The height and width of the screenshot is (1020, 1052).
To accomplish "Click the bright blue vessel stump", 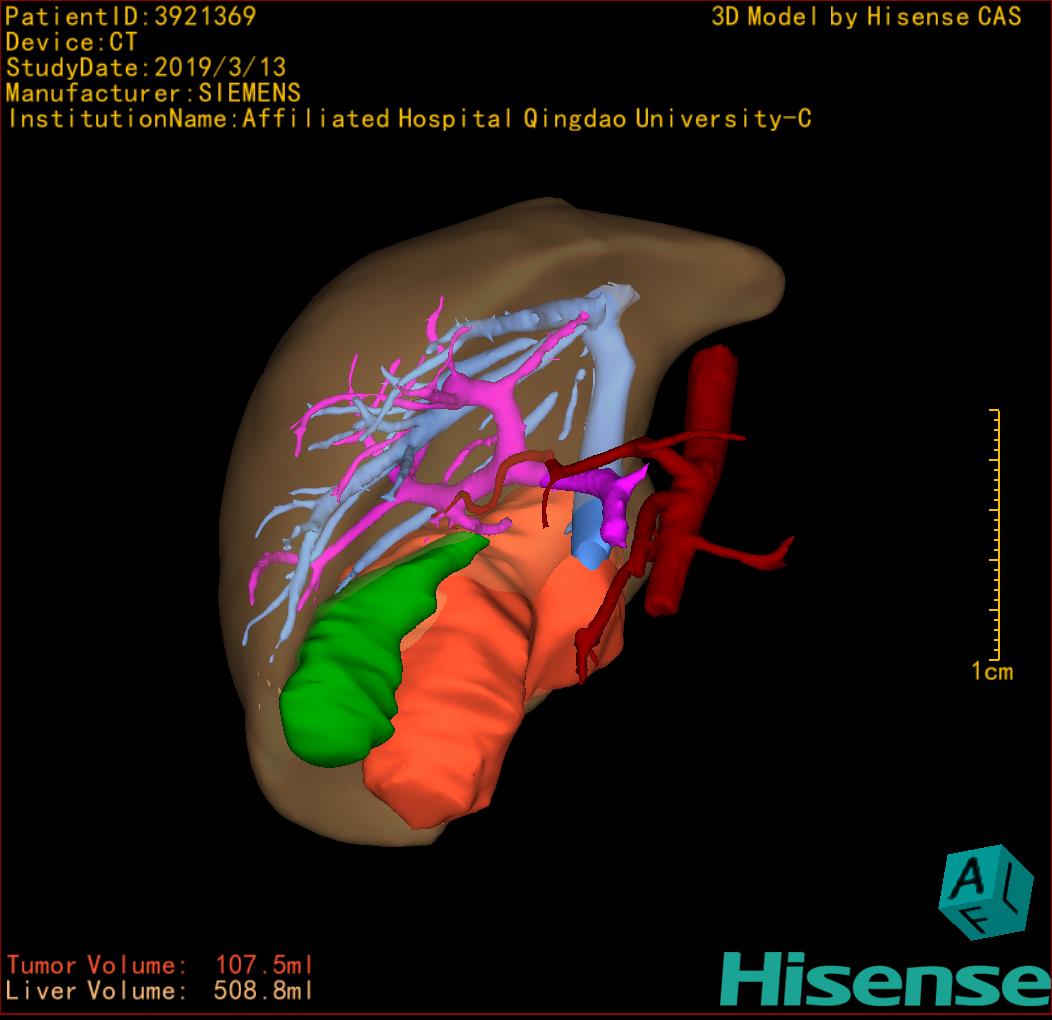I will tap(590, 537).
